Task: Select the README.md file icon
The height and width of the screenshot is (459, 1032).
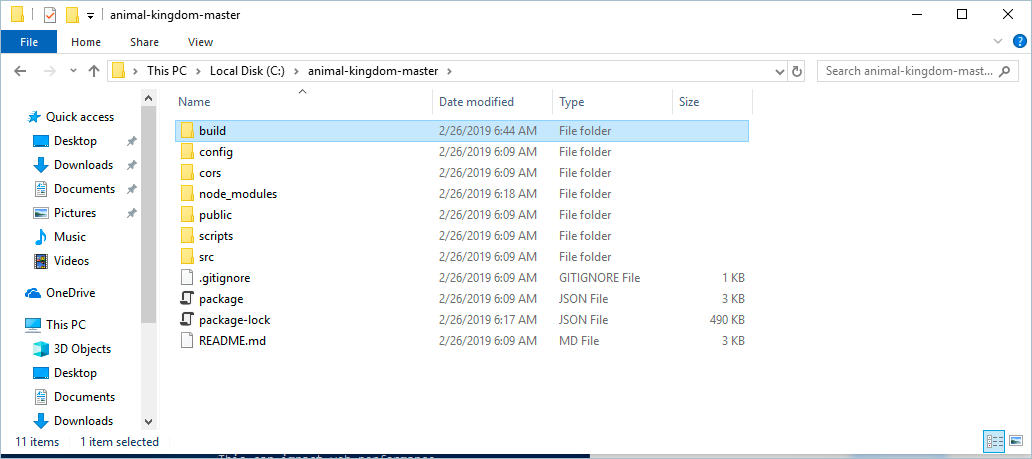Action: pyautogui.click(x=186, y=341)
